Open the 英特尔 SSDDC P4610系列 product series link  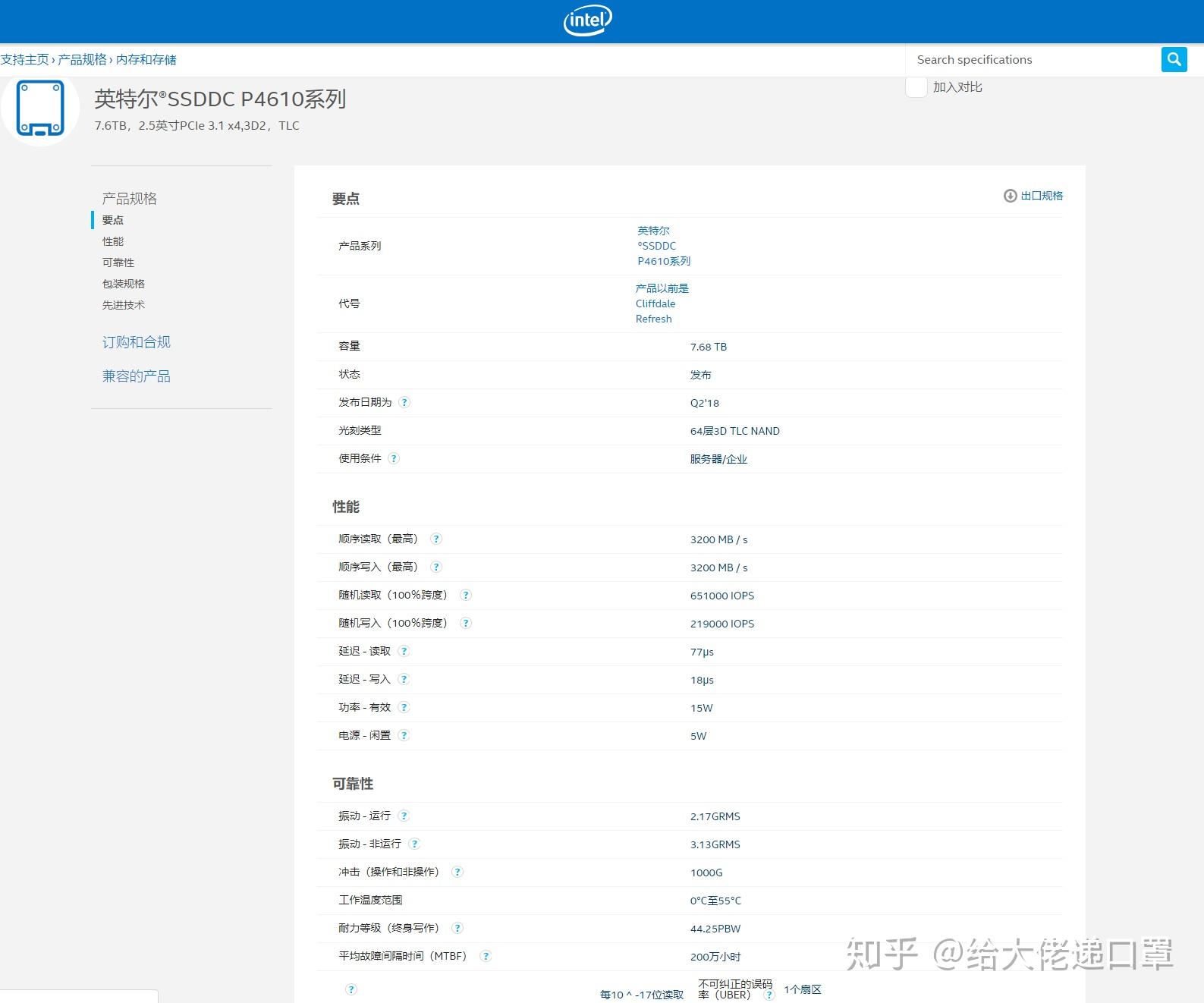tap(664, 246)
